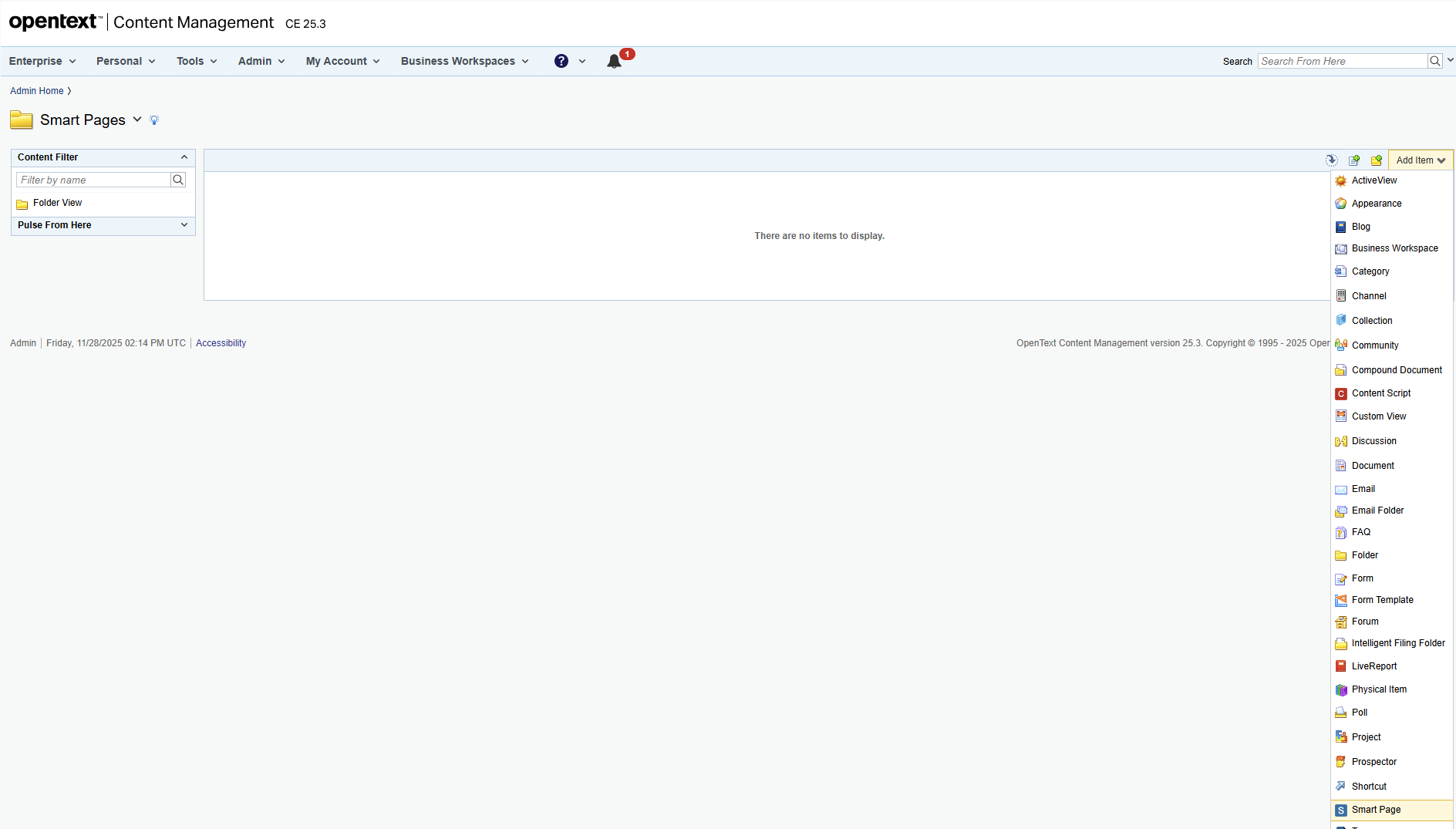
Task: Insert a Compound Document item
Action: tap(1397, 369)
